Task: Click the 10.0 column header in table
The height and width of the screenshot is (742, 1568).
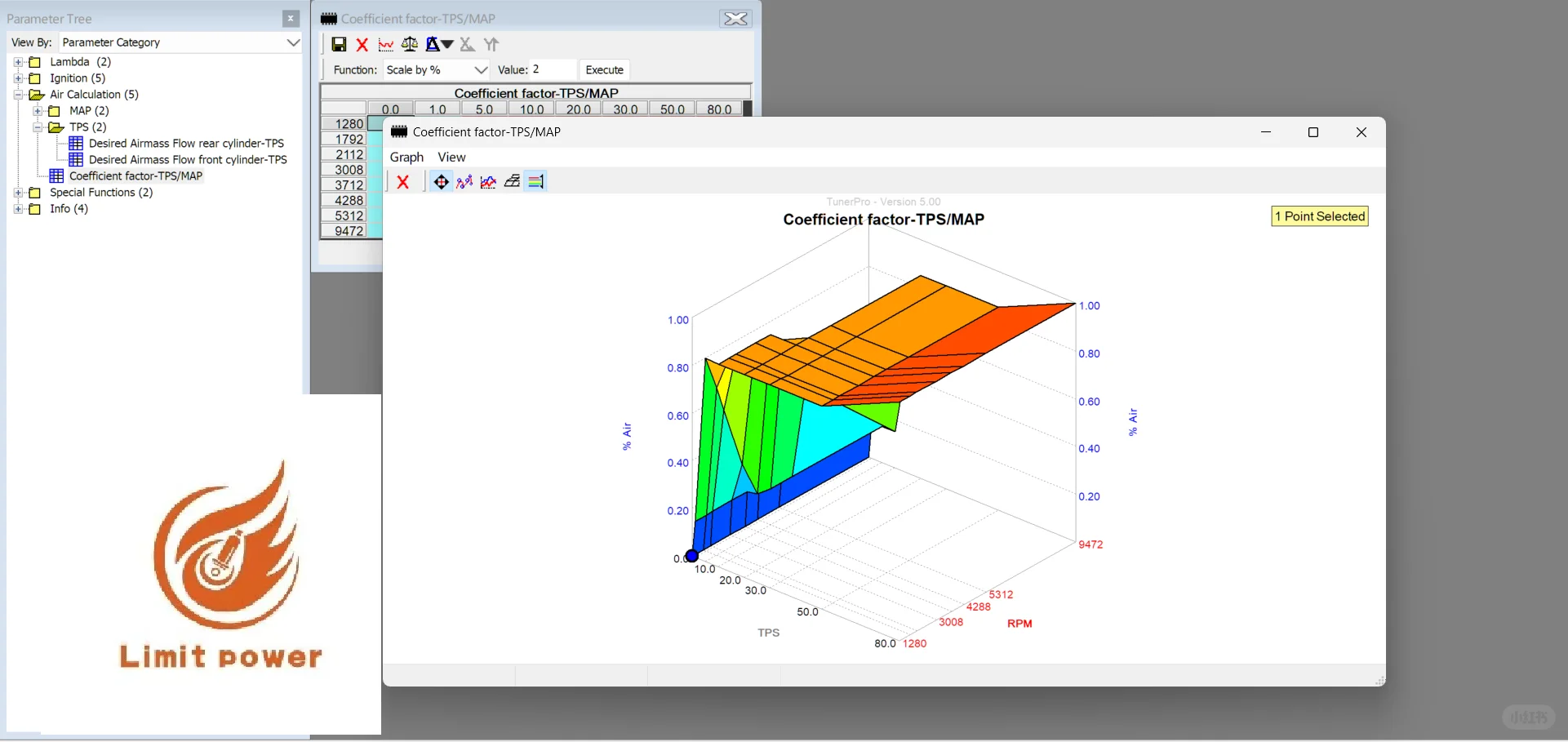Action: (x=531, y=109)
